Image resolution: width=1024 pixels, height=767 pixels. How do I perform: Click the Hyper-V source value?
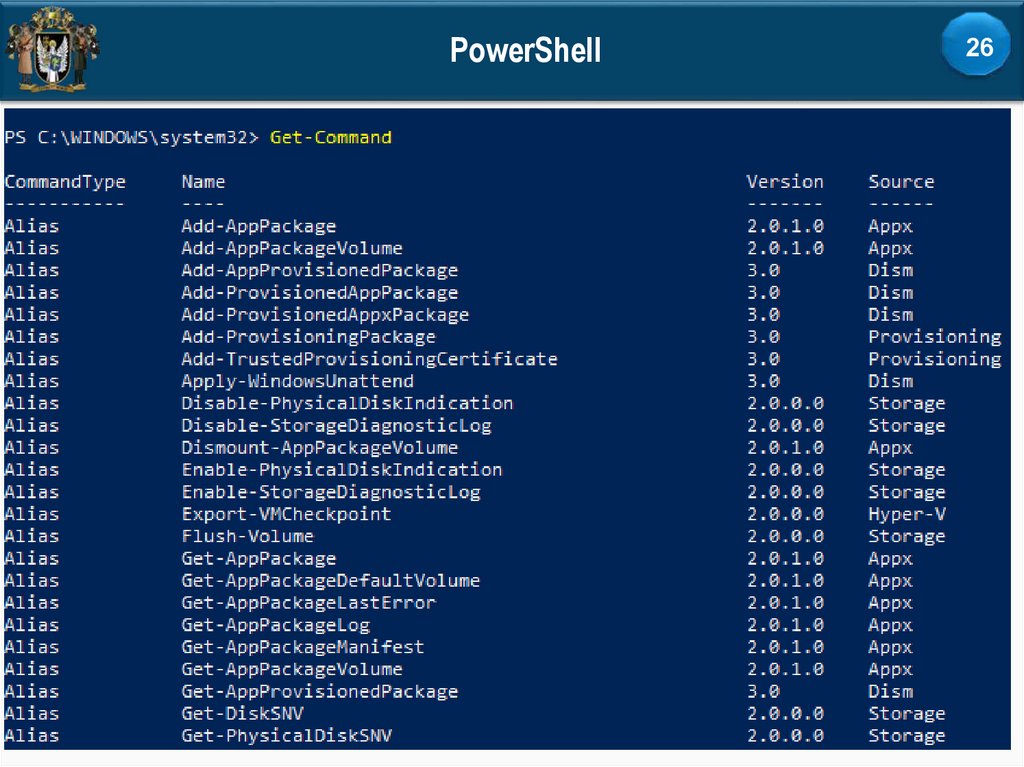(x=907, y=514)
